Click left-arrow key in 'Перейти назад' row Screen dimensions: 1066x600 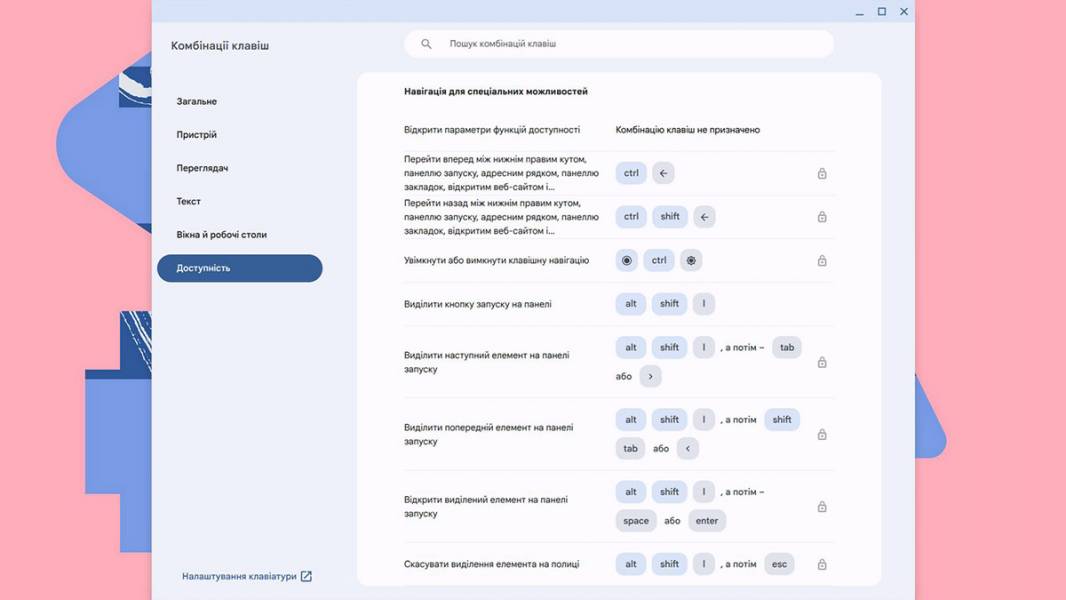click(704, 217)
